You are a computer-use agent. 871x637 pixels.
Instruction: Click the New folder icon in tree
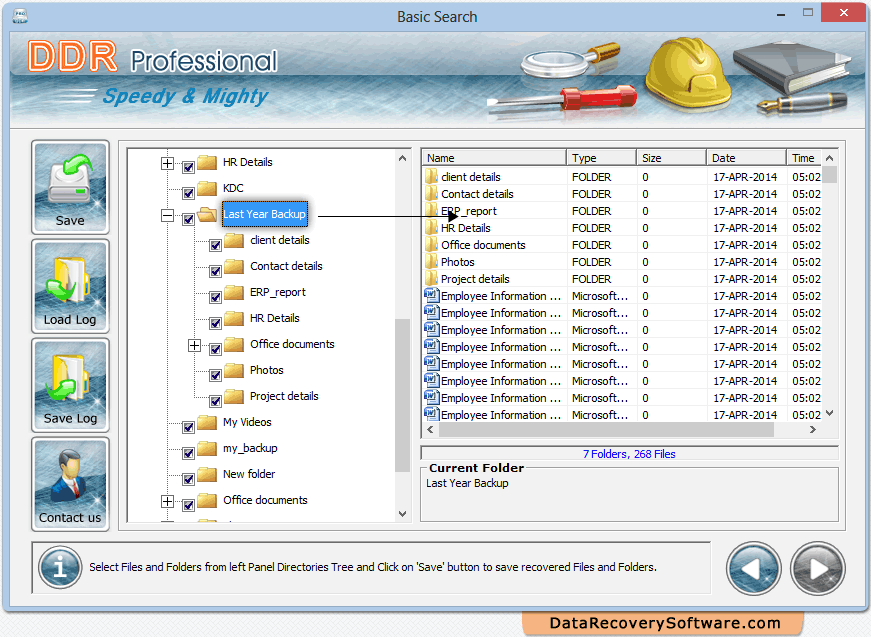(207, 474)
